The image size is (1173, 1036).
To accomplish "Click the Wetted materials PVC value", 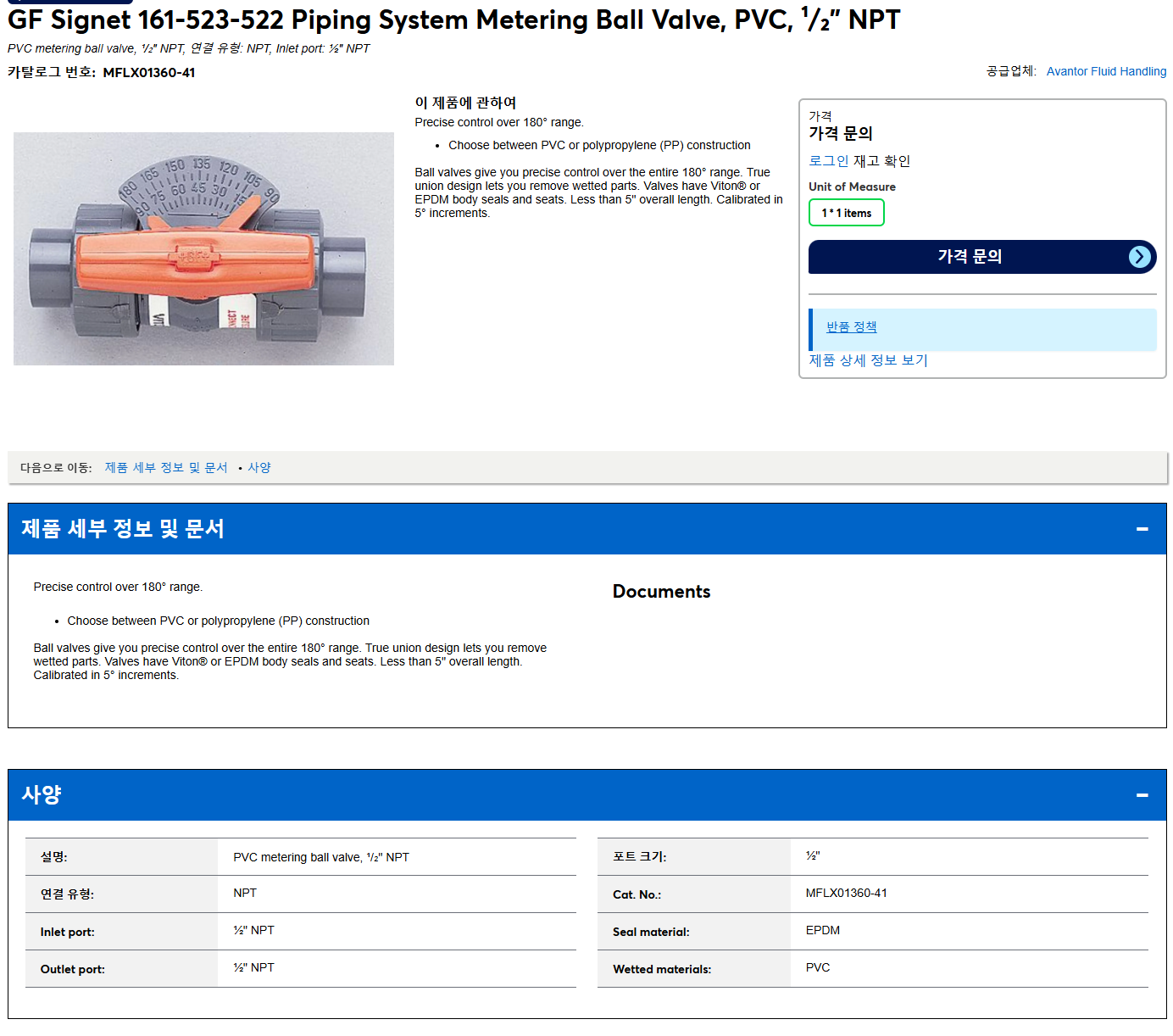I will 817,968.
